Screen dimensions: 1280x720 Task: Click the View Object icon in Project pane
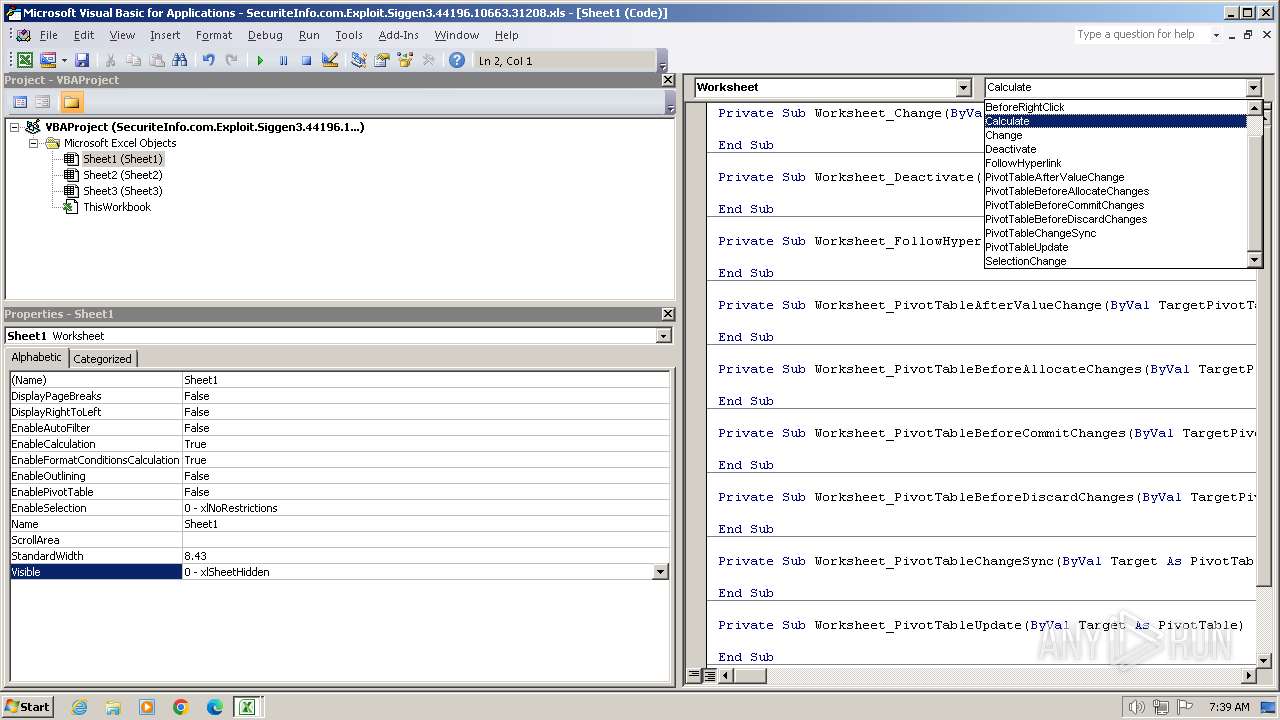[43, 102]
